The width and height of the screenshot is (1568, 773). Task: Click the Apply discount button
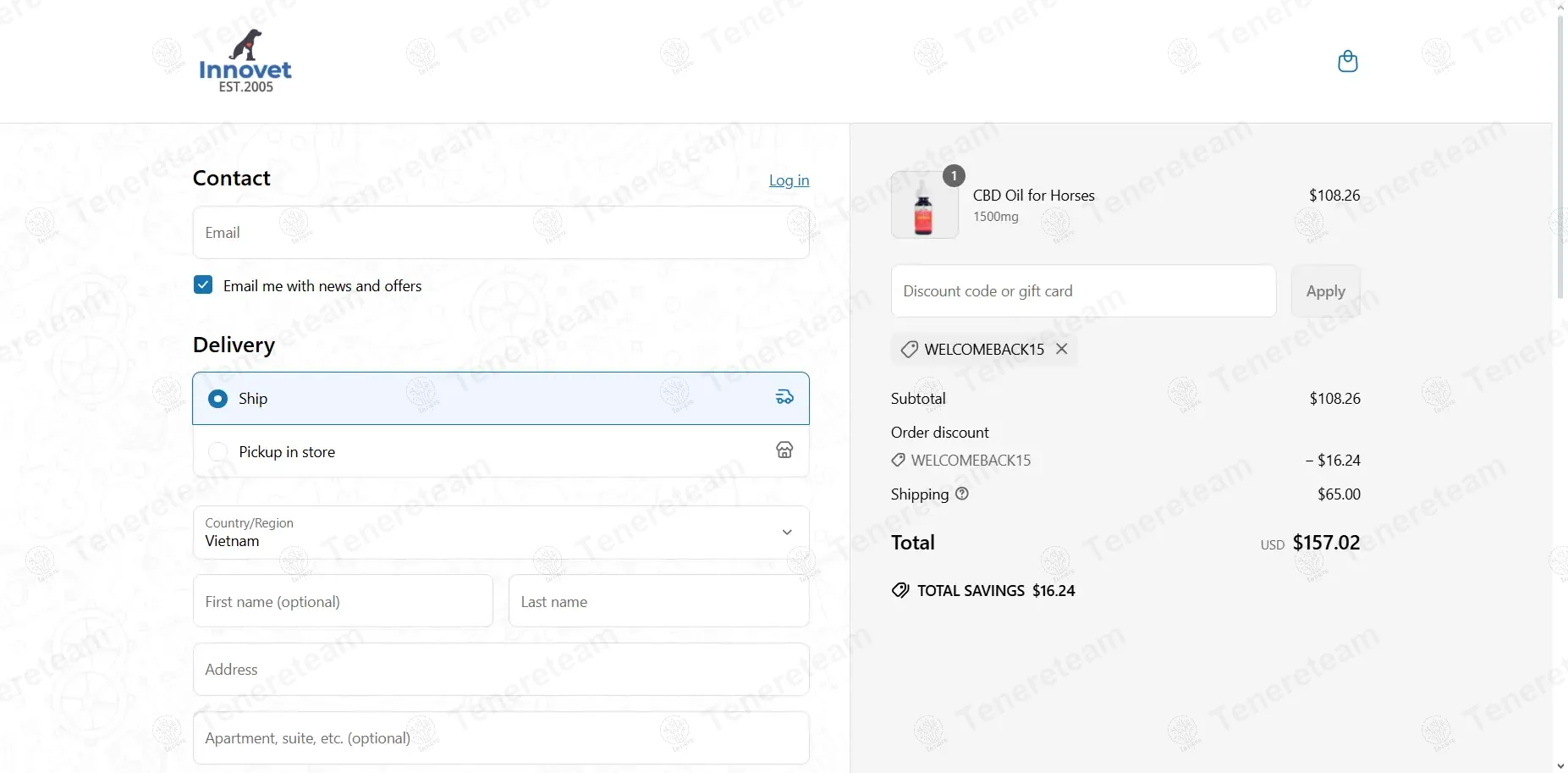pyautogui.click(x=1325, y=291)
